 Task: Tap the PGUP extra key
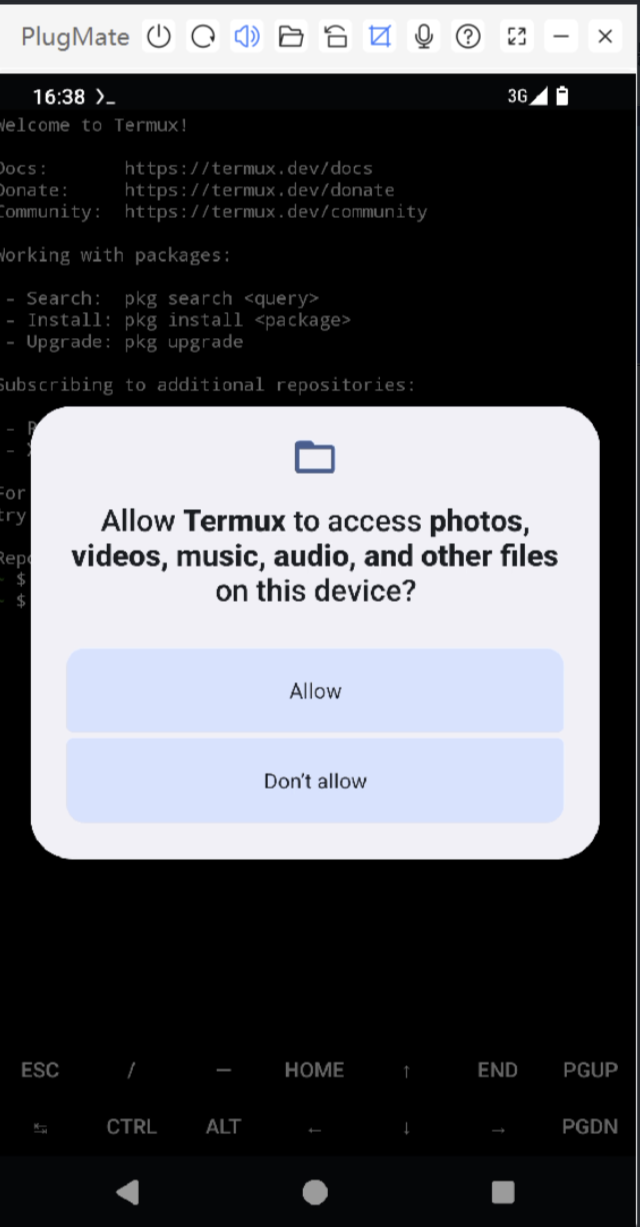tap(590, 1070)
